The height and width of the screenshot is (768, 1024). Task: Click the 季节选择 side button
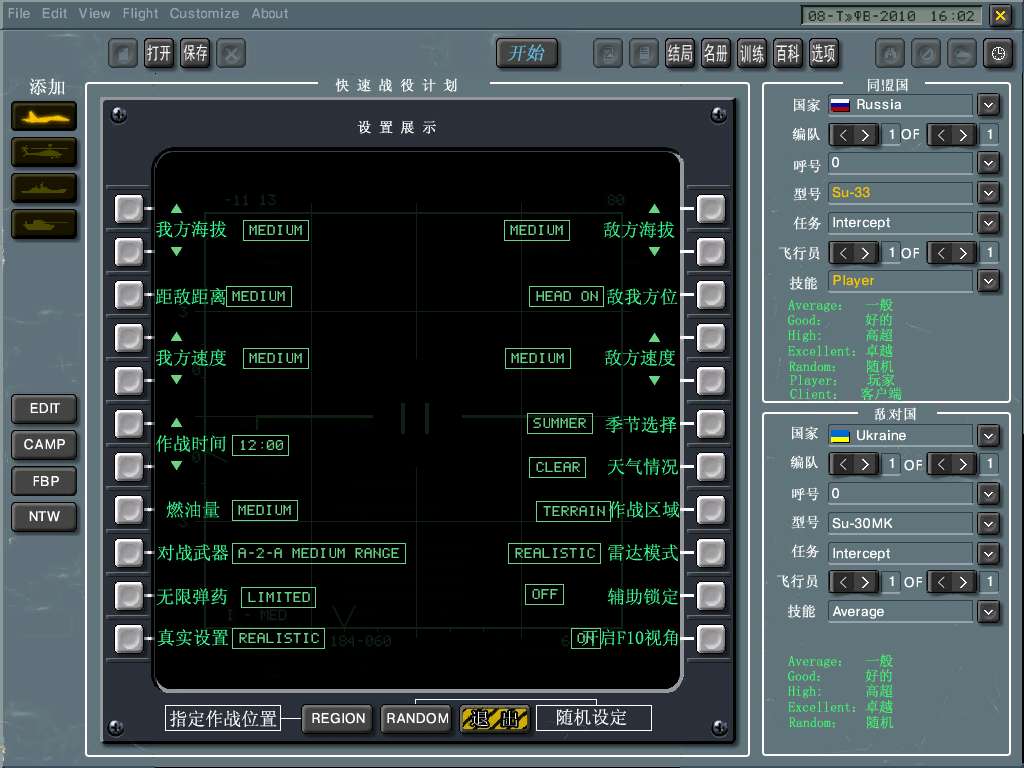tap(711, 424)
